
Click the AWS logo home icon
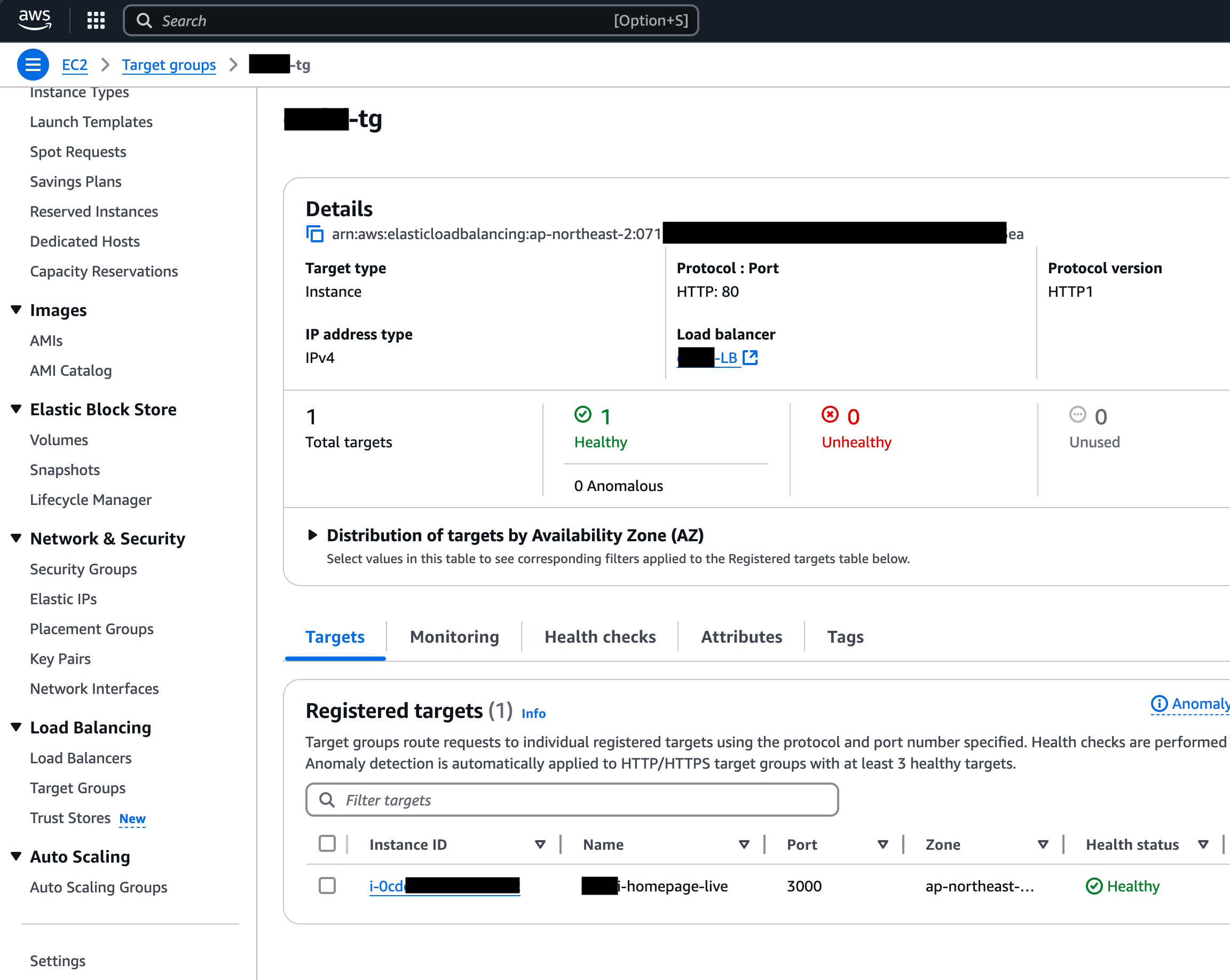coord(35,20)
